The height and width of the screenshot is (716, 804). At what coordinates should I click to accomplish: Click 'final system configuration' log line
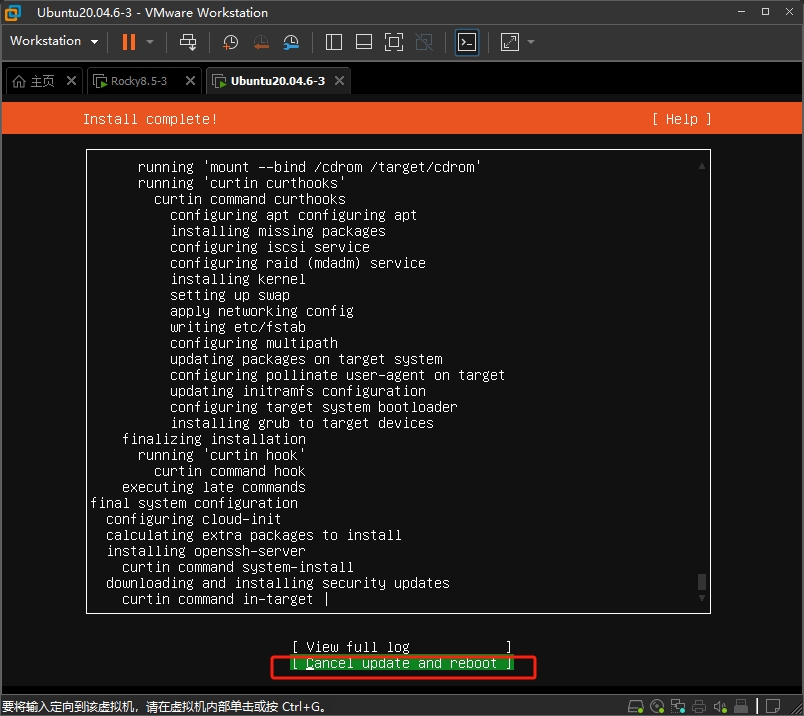point(194,503)
